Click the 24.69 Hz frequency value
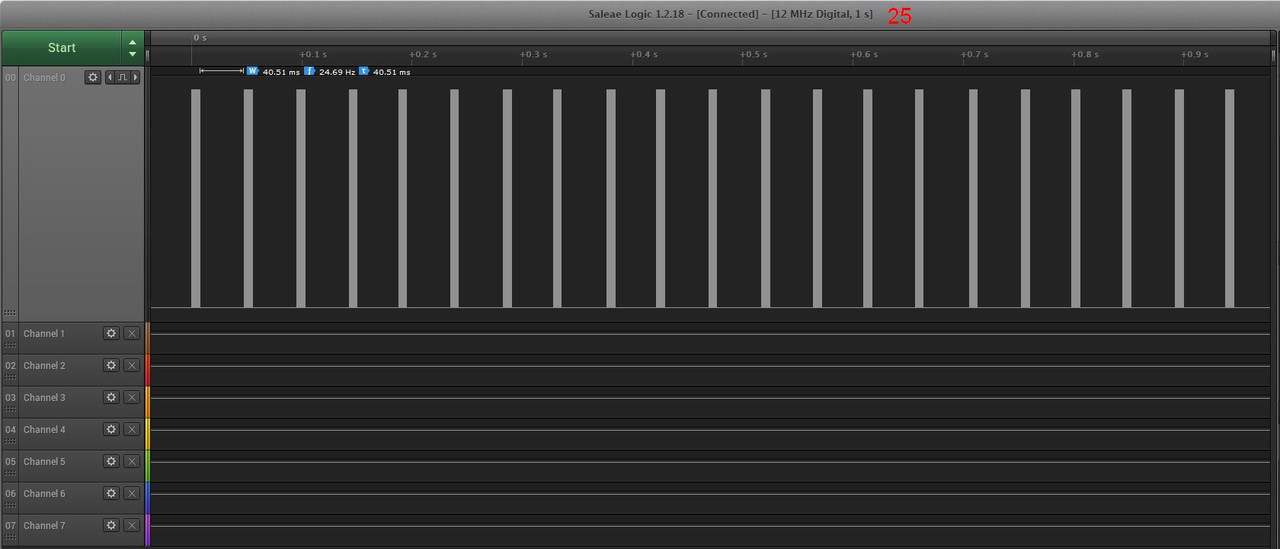This screenshot has width=1280, height=549. tap(337, 72)
